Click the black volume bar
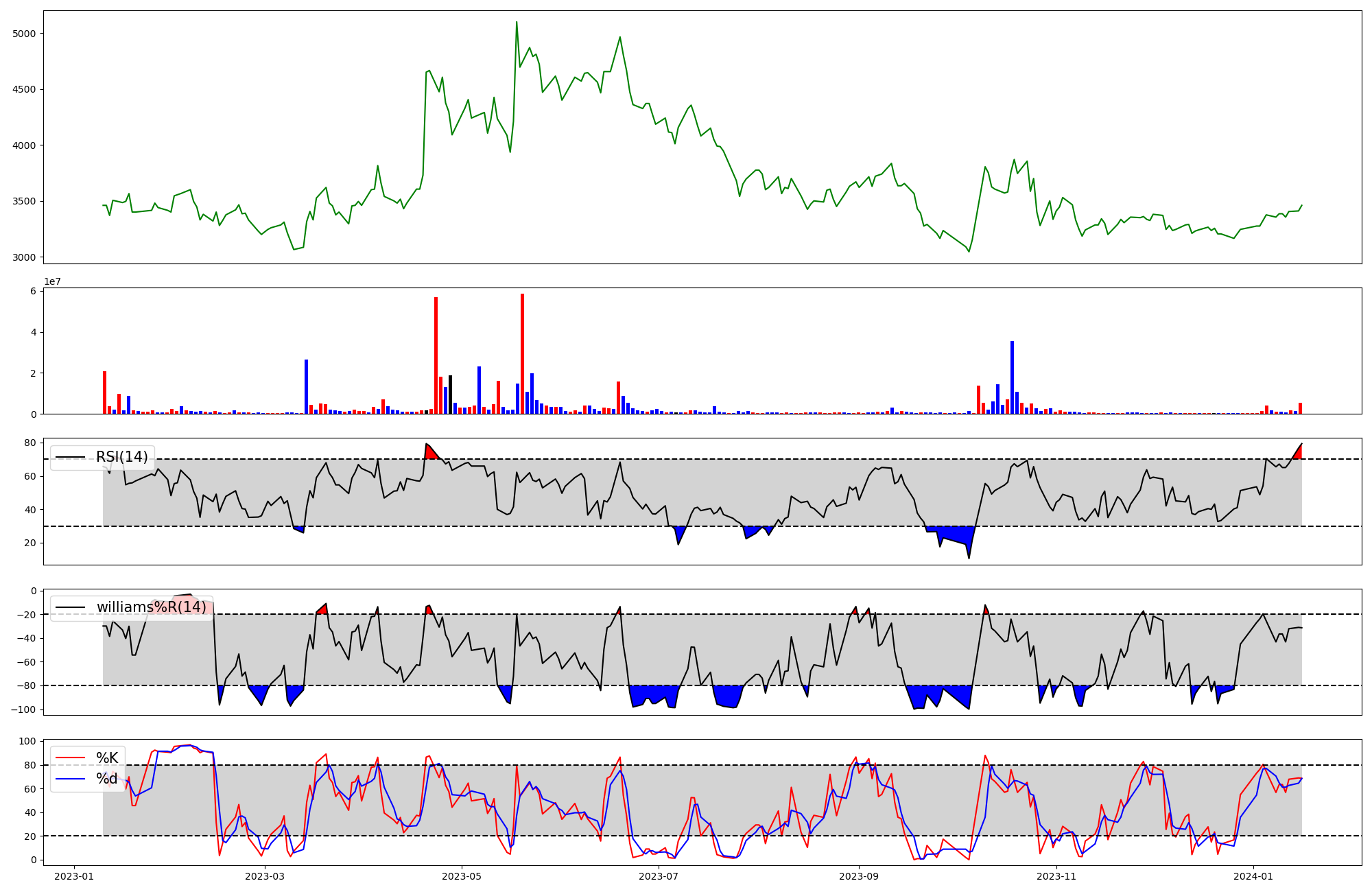 (x=450, y=395)
